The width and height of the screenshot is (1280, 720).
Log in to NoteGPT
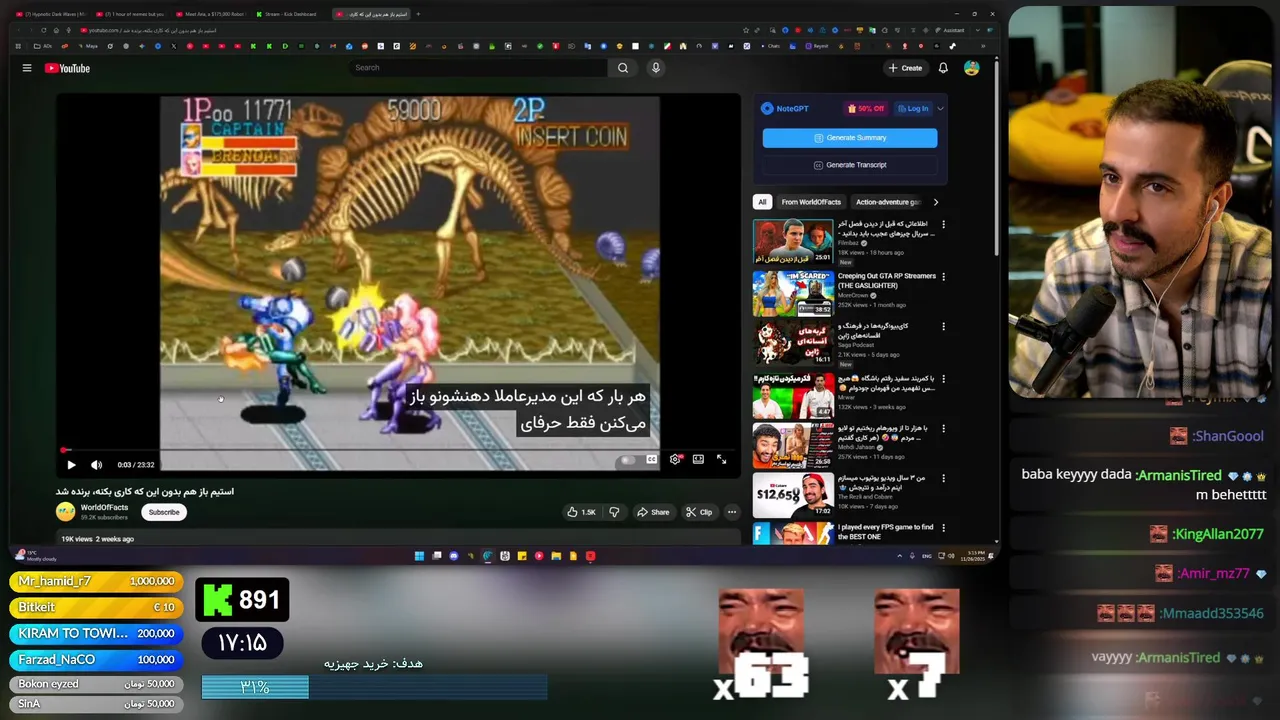[x=913, y=108]
